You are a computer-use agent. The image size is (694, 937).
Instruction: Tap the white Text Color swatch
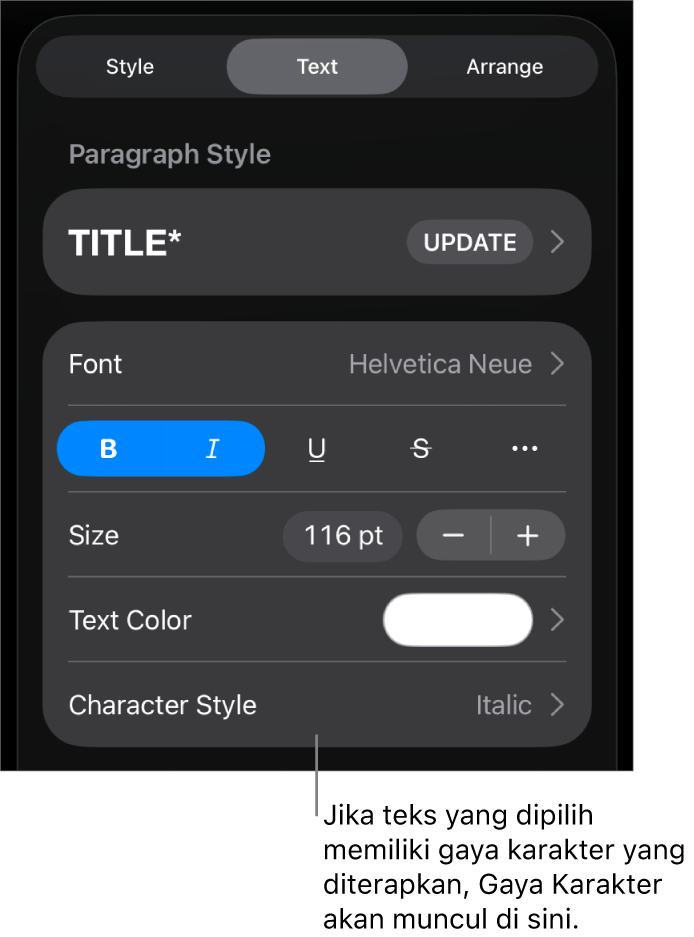(458, 620)
